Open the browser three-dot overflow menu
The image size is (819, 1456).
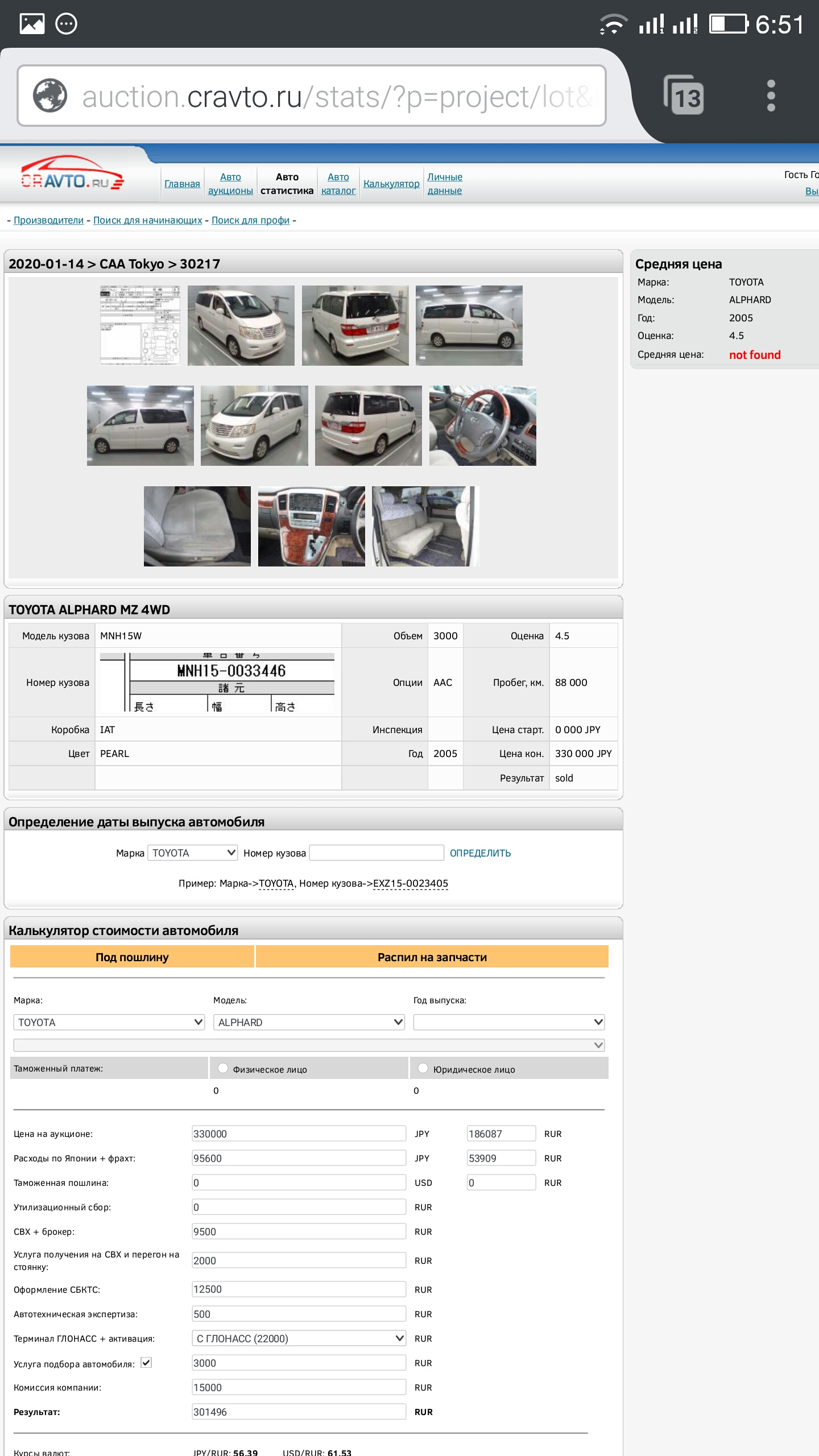tap(771, 96)
